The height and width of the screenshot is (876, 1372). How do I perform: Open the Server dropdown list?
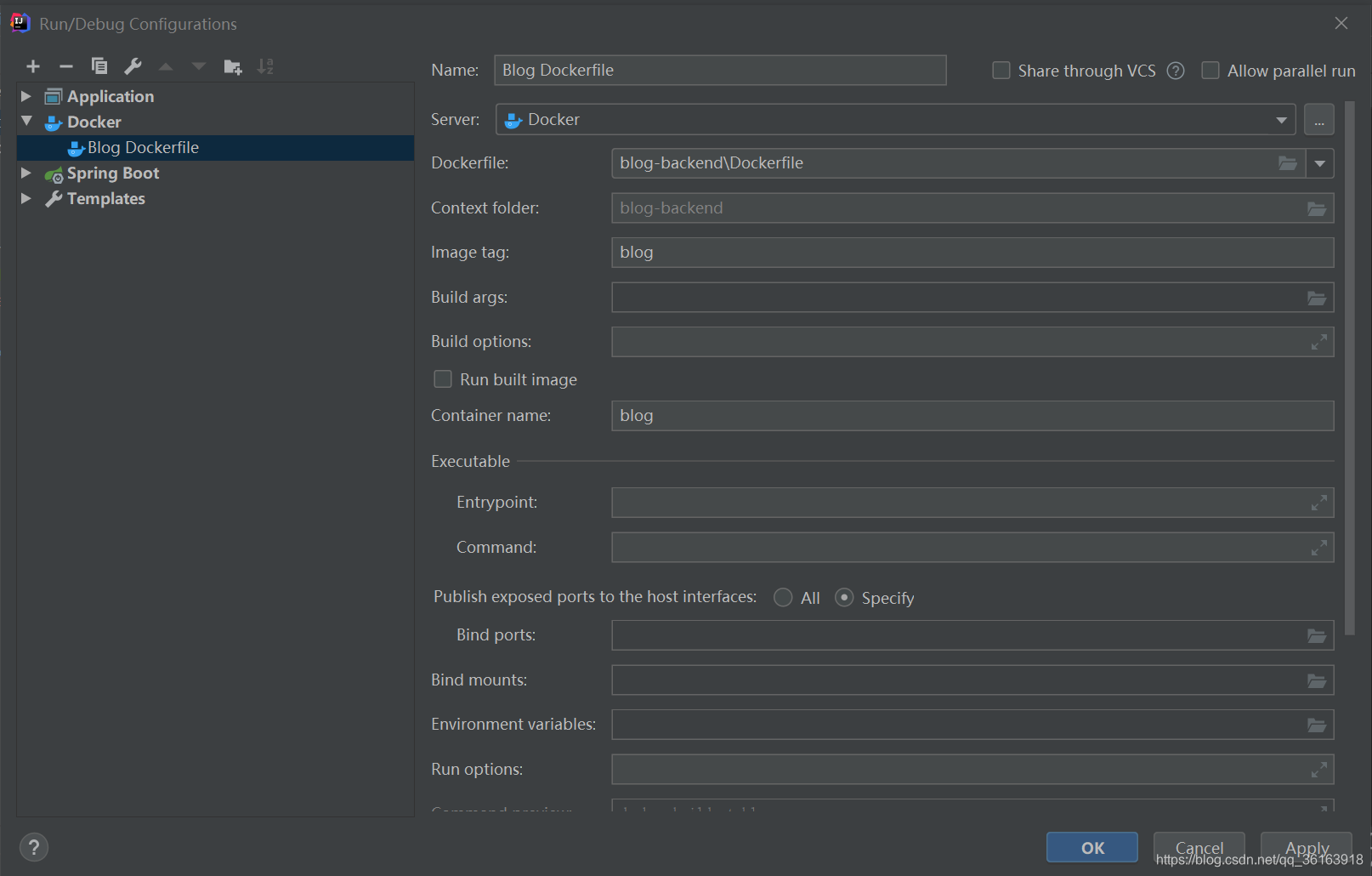1280,120
